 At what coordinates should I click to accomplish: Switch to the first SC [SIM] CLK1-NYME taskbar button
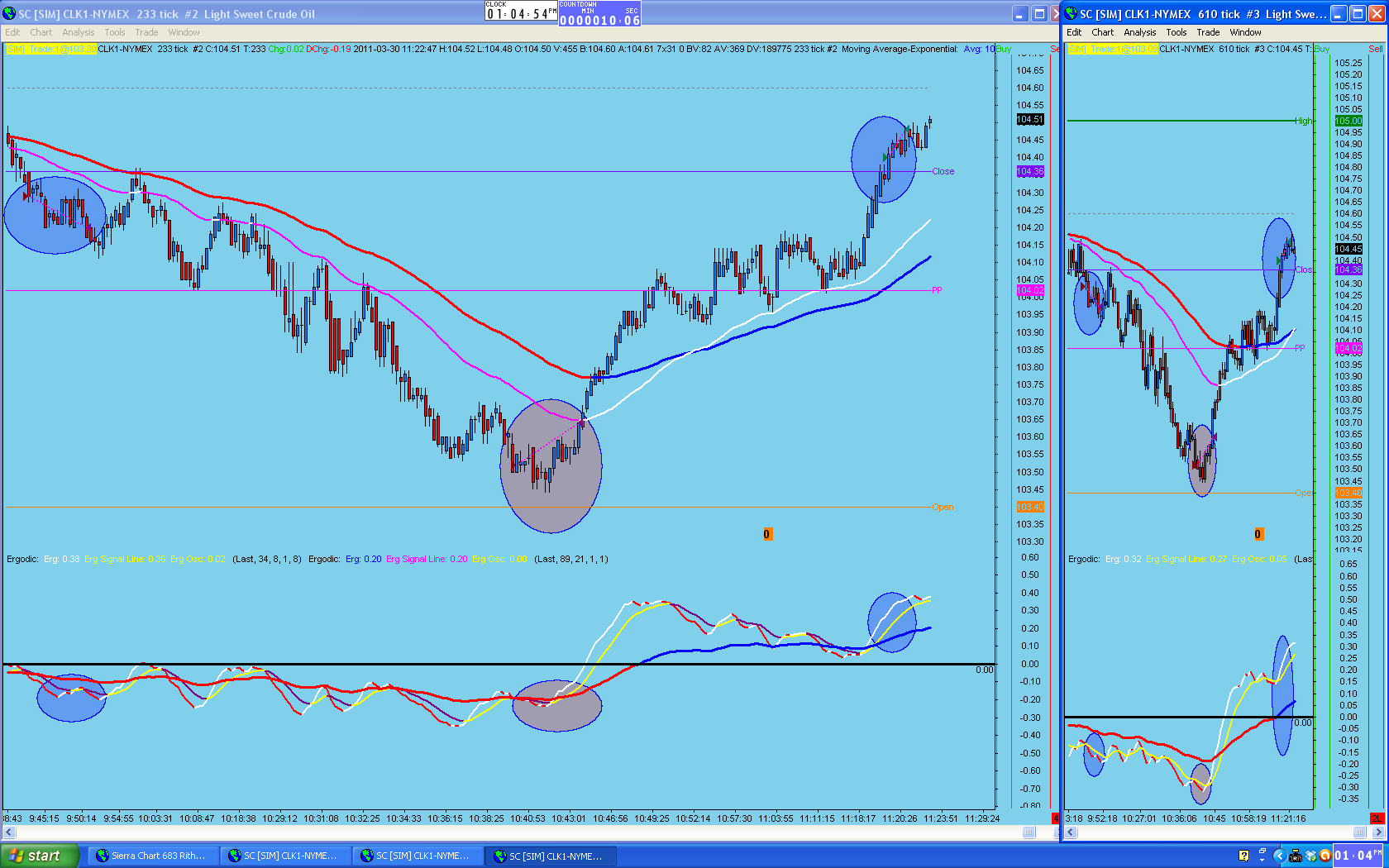point(285,856)
